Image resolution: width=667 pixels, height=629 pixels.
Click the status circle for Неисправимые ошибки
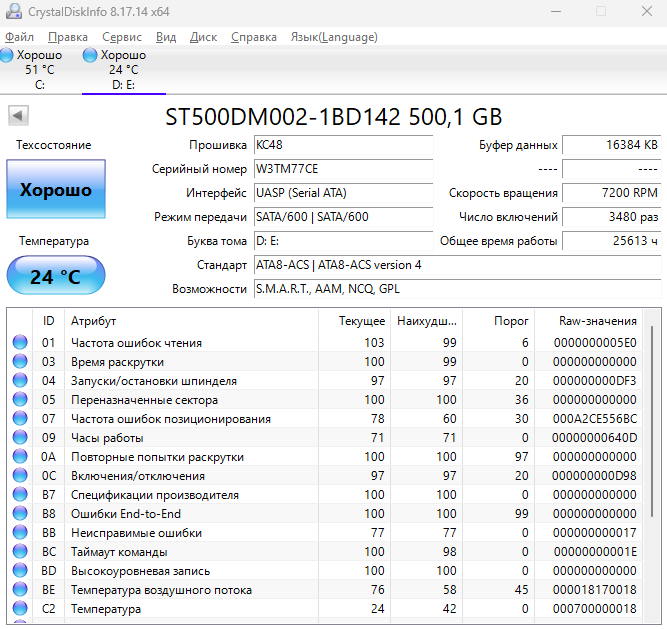tap(20, 532)
